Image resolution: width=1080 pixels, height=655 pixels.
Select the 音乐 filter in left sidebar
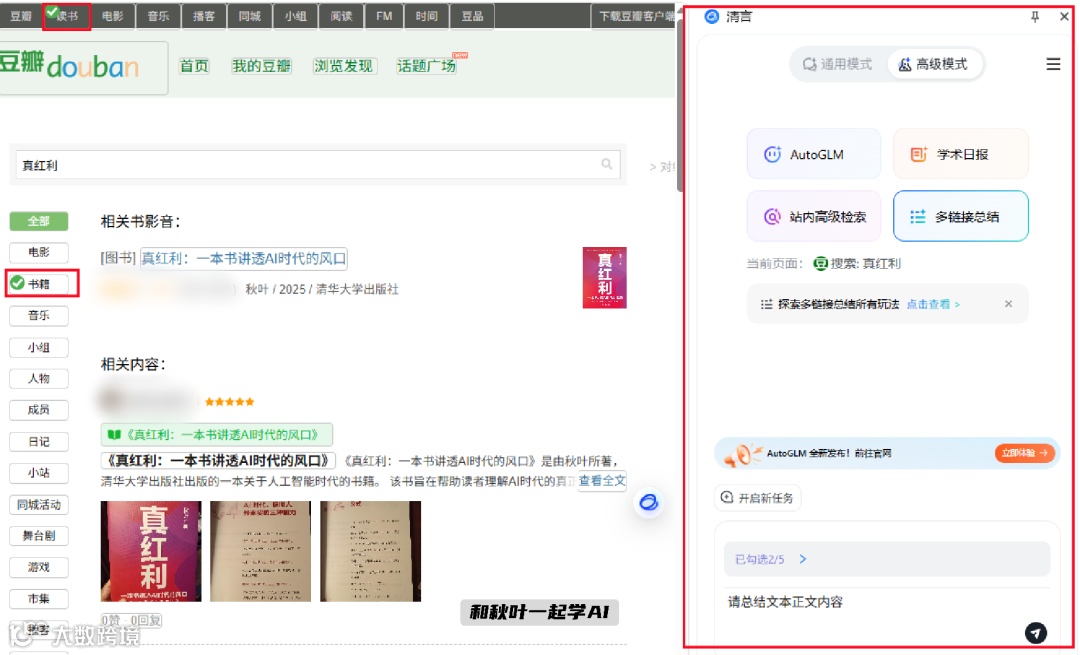[39, 315]
